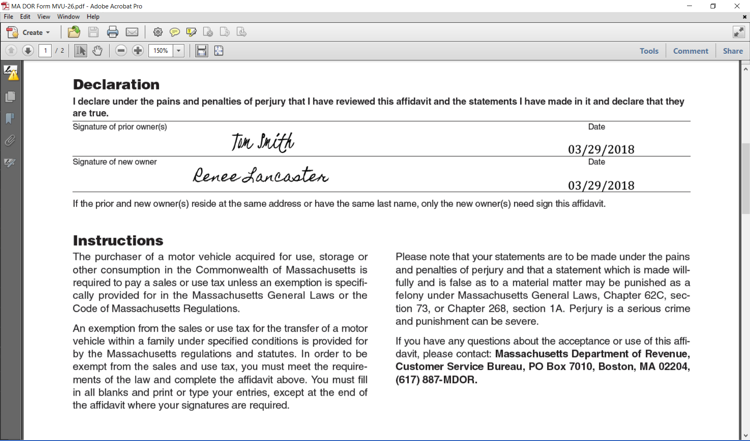Click the Instructions heading

tap(118, 241)
